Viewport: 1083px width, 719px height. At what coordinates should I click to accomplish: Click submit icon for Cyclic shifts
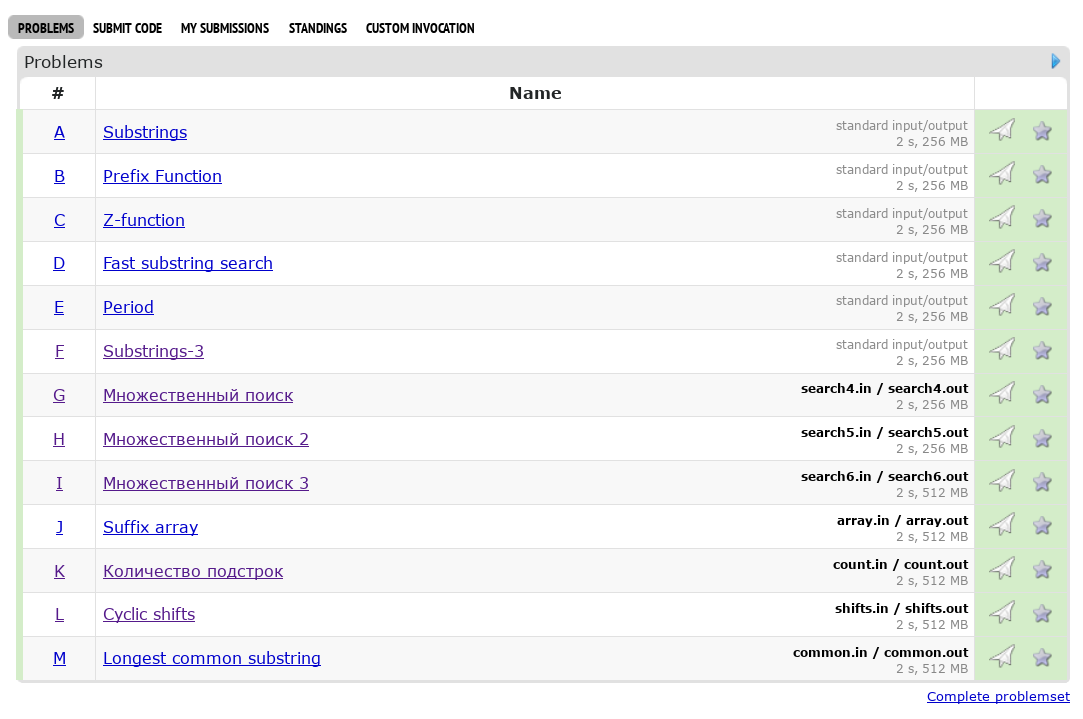1001,613
